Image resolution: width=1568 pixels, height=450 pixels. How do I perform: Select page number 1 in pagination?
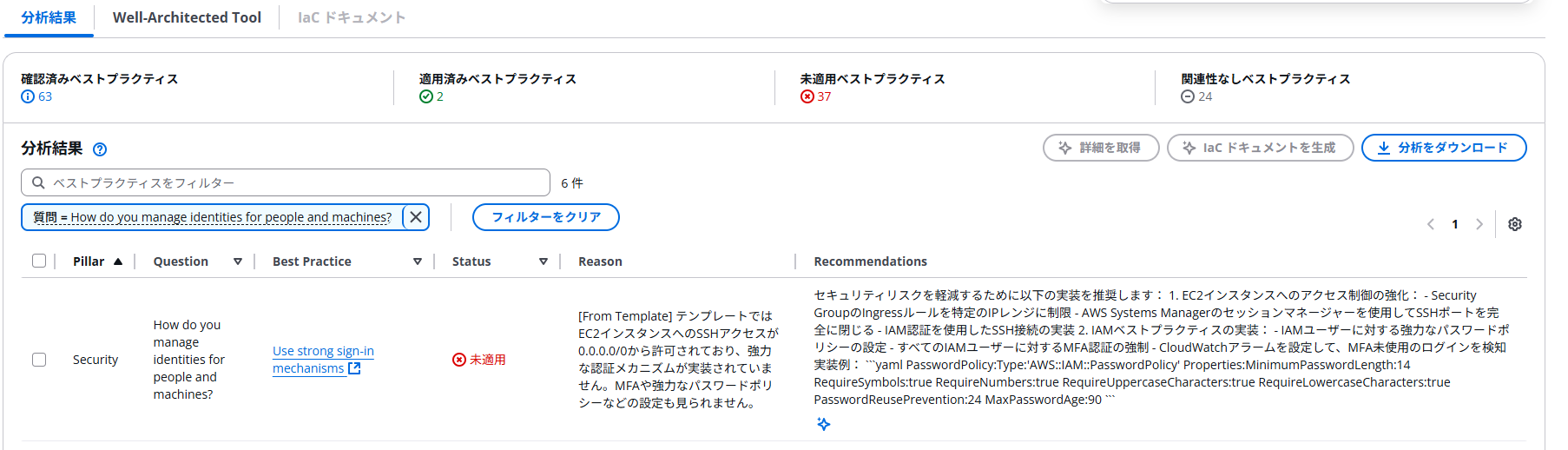(x=1455, y=224)
